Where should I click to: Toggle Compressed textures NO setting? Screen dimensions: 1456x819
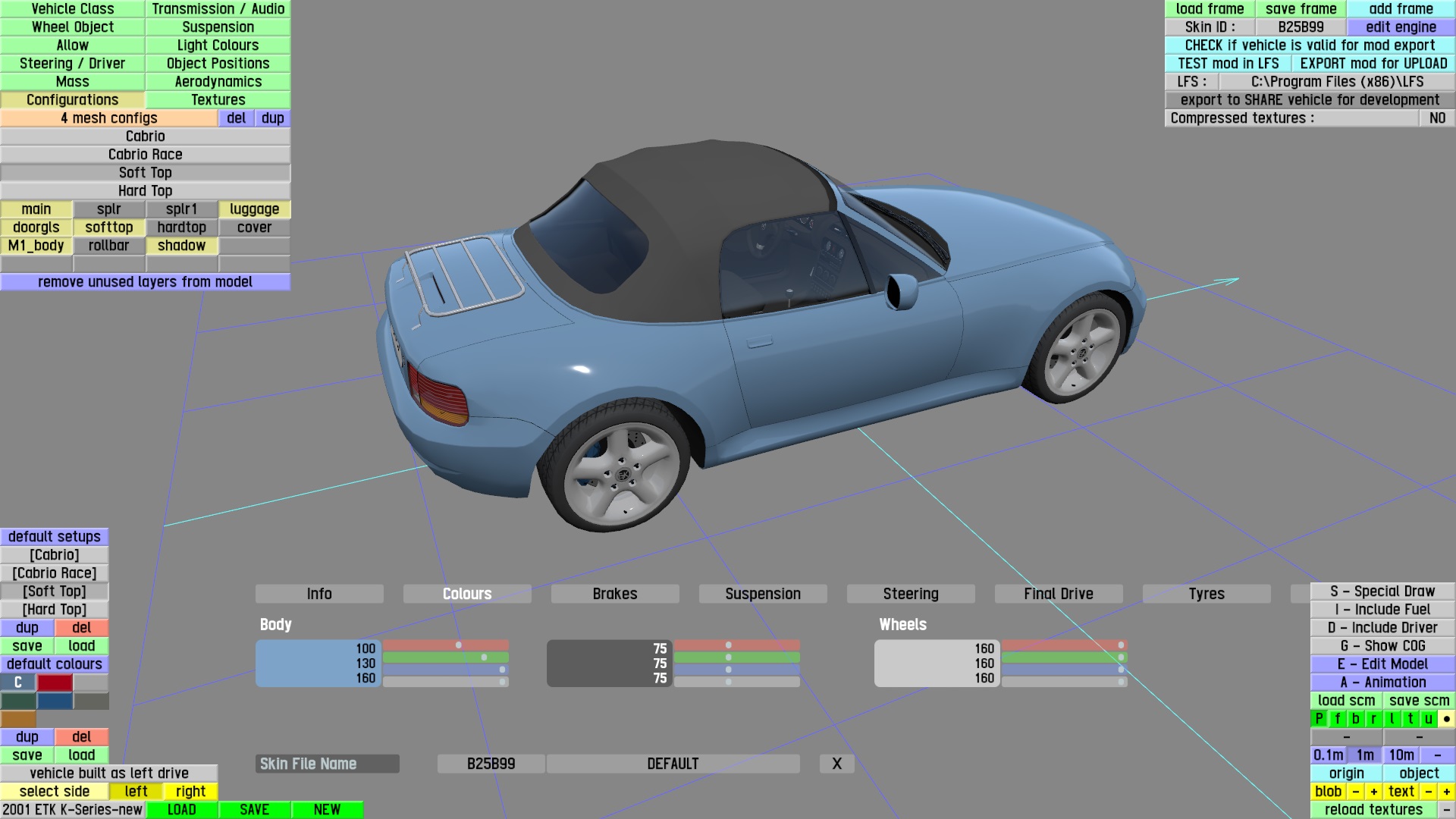pos(1436,118)
